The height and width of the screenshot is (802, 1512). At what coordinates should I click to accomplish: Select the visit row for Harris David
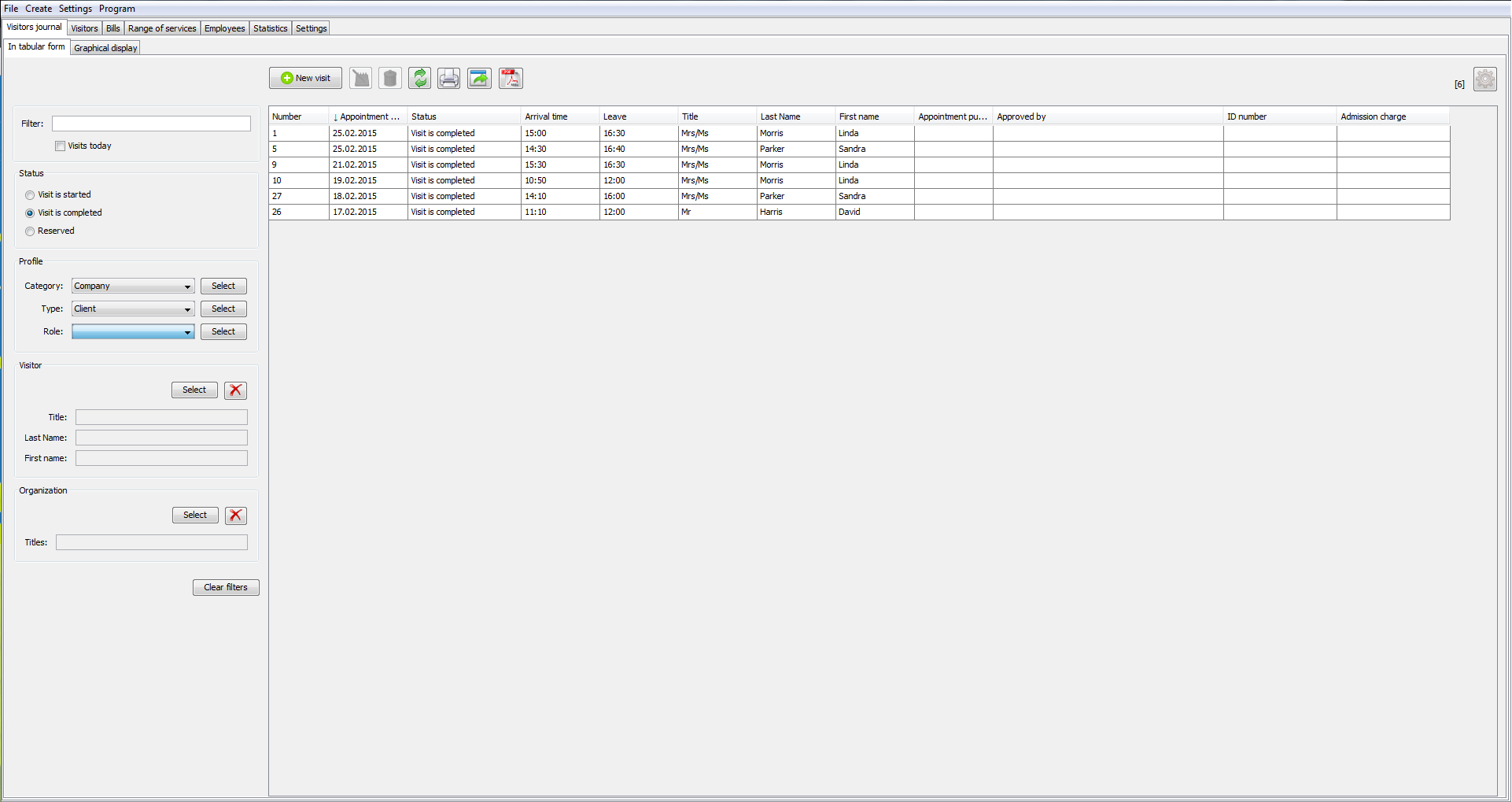(859, 213)
